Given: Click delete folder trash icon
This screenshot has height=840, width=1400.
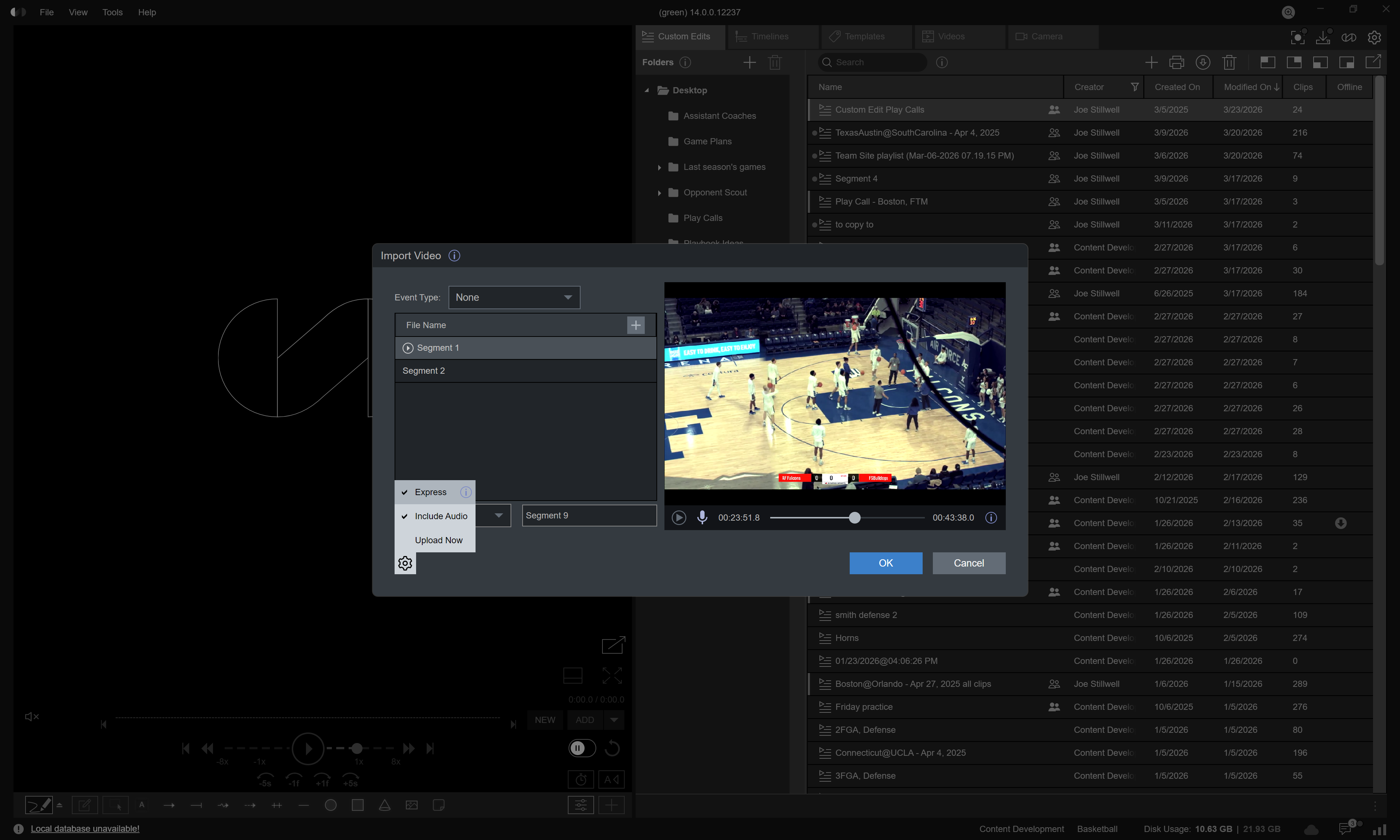Looking at the screenshot, I should point(775,62).
